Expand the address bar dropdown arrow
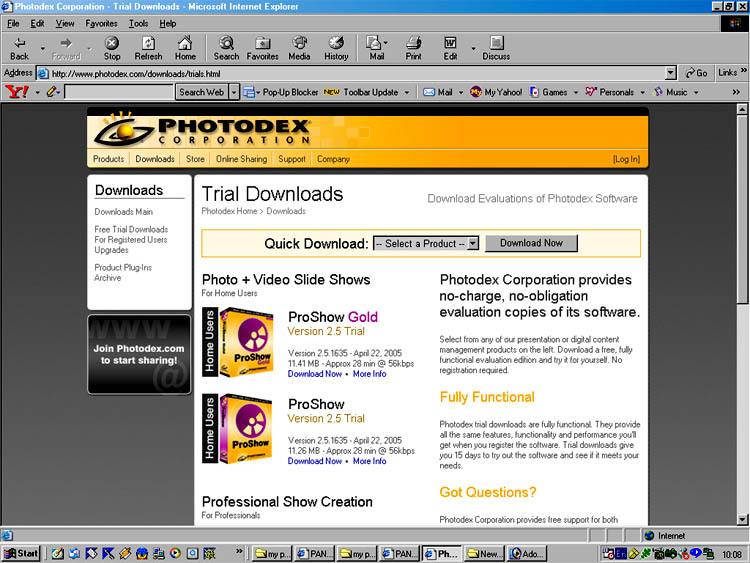 pyautogui.click(x=671, y=73)
